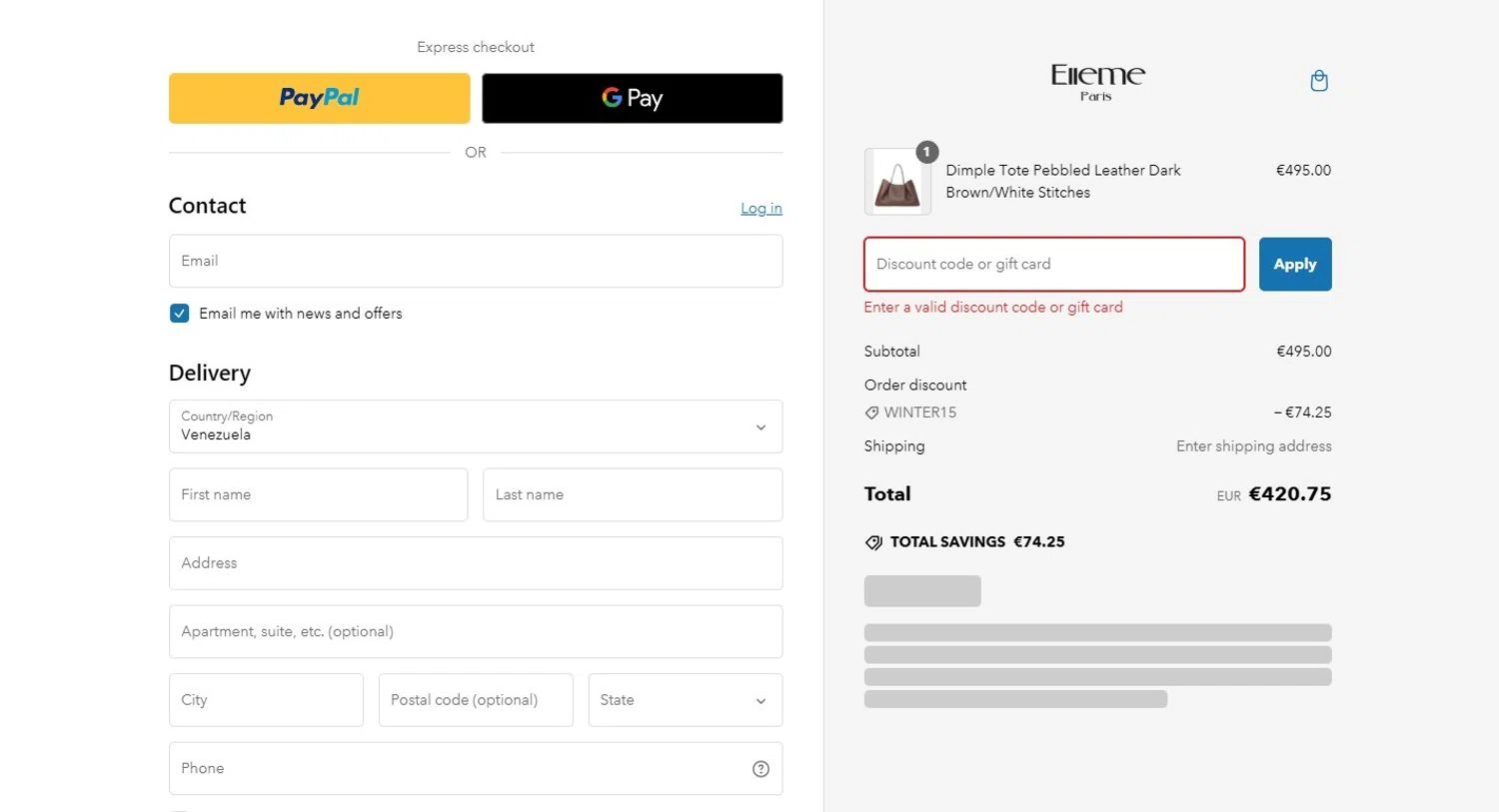
Task: Click the phone field help question mark icon
Action: pyautogui.click(x=760, y=769)
